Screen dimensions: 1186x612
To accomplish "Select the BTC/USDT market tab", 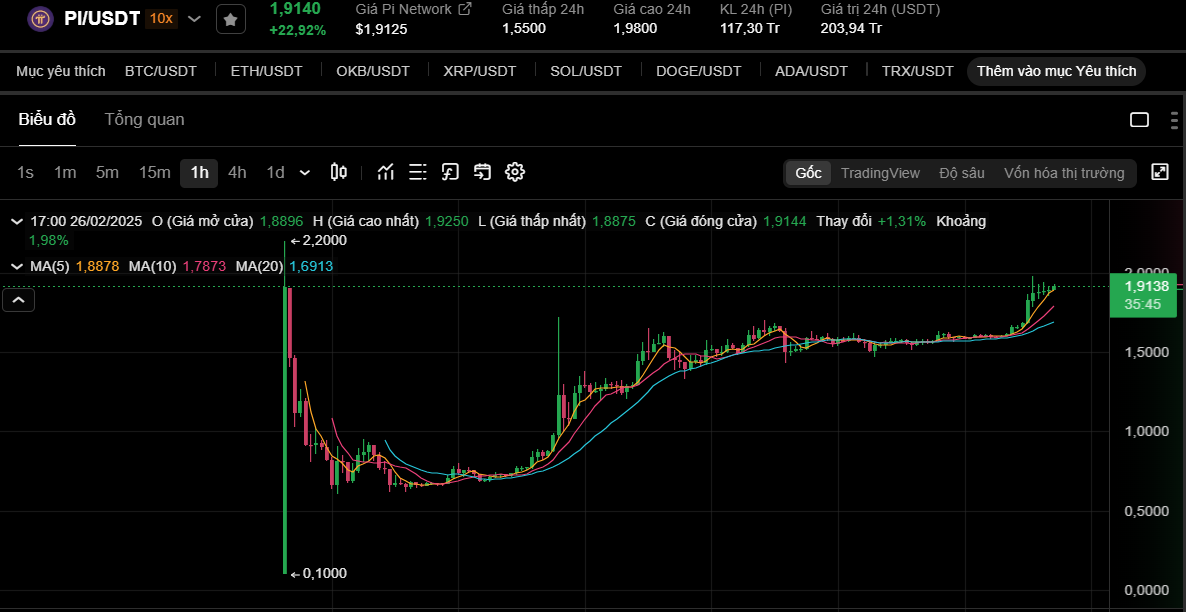I will pyautogui.click(x=159, y=70).
